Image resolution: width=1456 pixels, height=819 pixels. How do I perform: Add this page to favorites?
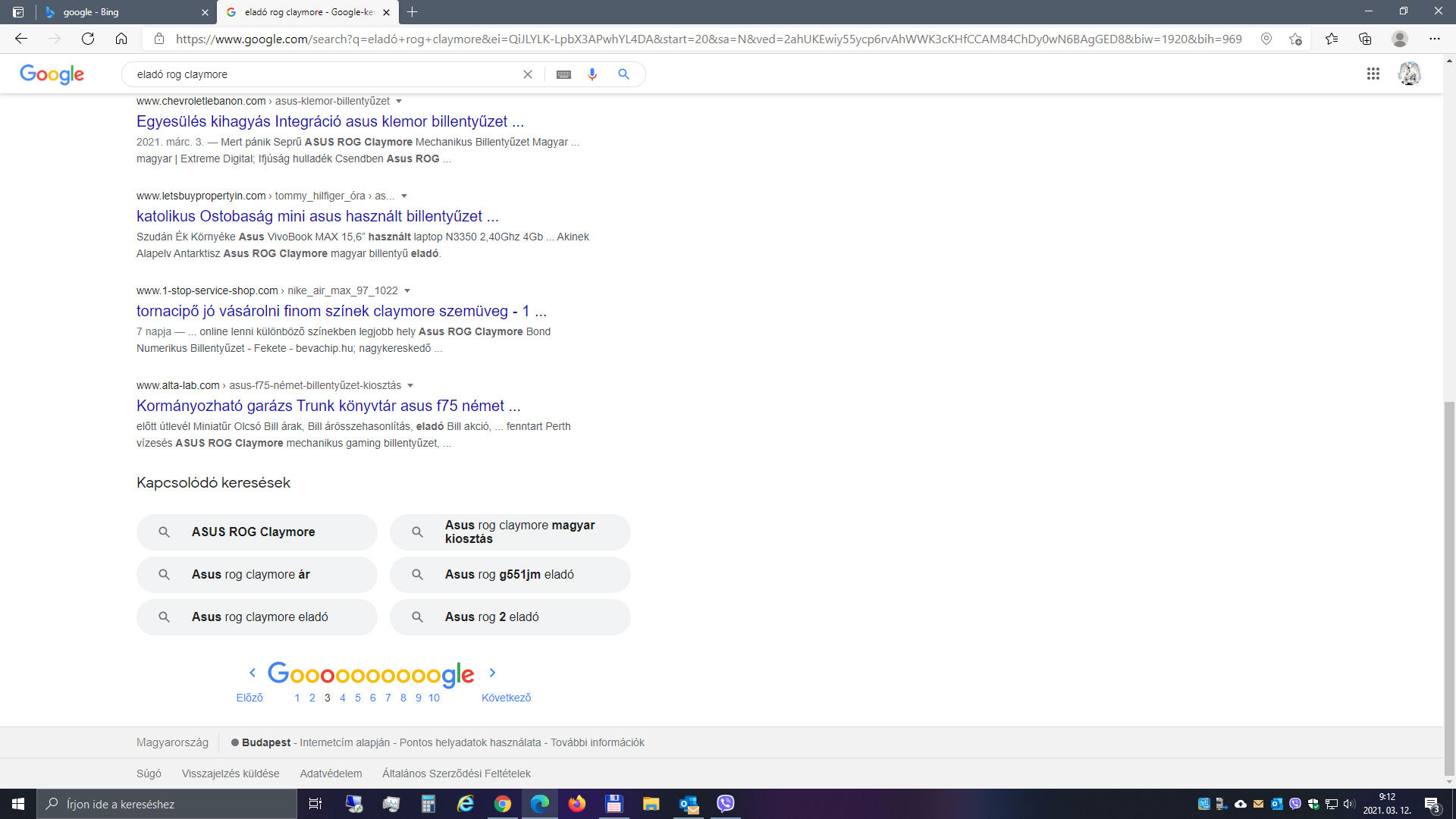[1295, 39]
